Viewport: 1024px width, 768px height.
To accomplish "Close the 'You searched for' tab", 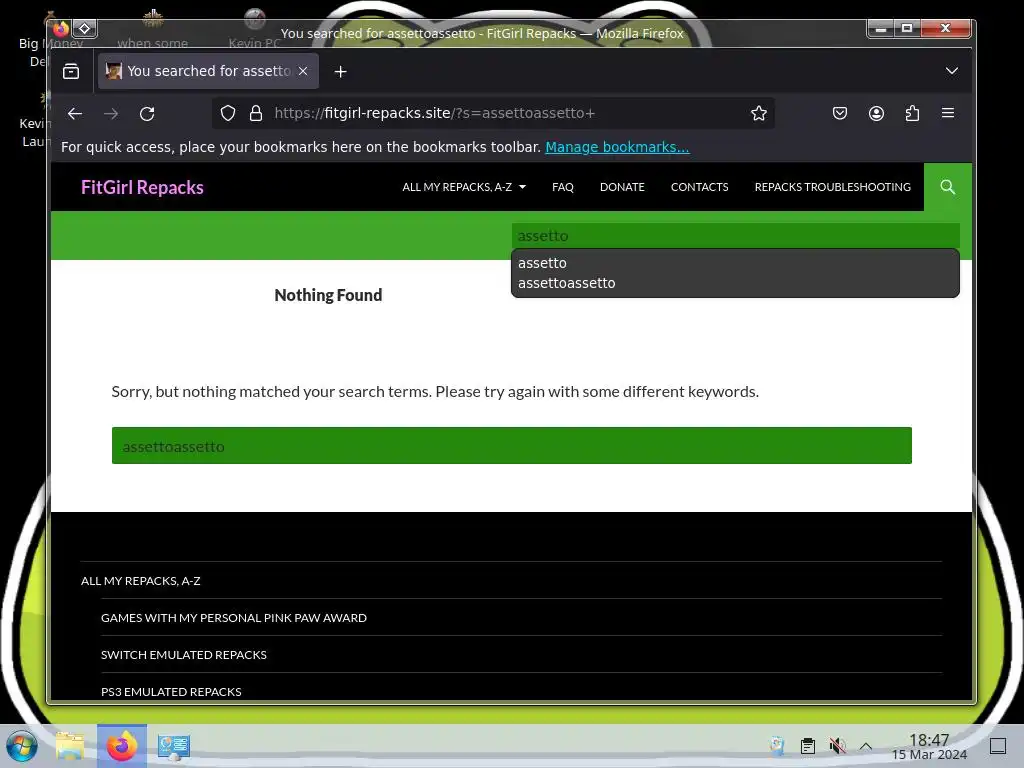I will (x=303, y=71).
